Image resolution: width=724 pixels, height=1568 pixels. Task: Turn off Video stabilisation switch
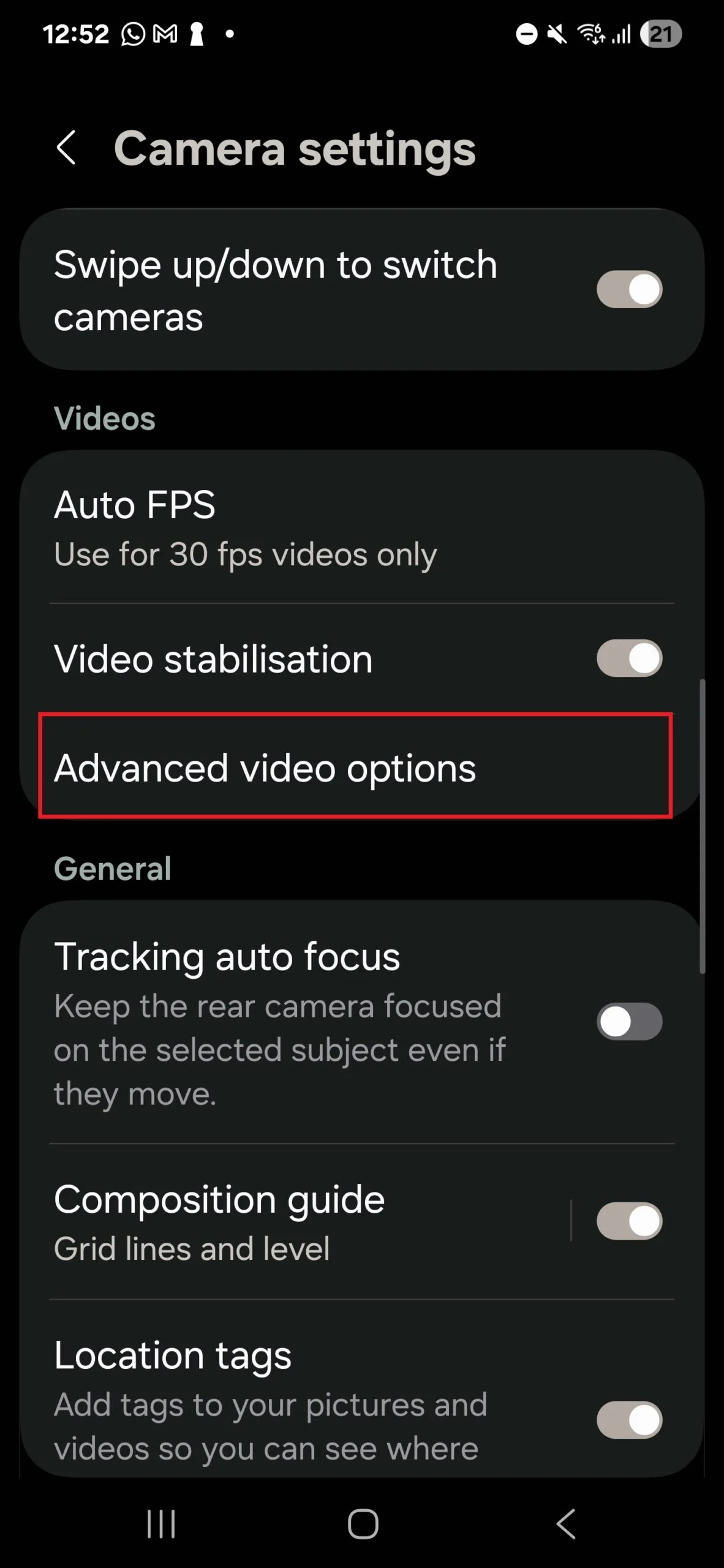pos(630,658)
